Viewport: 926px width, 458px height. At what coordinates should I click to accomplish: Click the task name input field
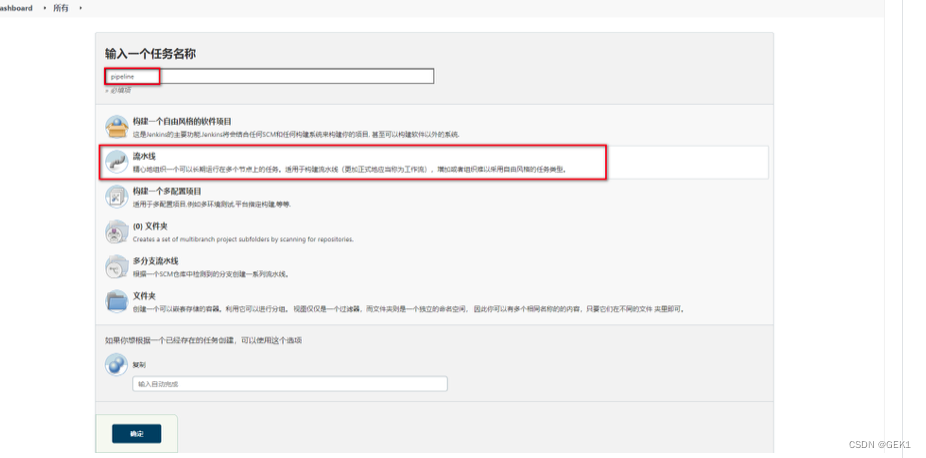pyautogui.click(x=269, y=76)
